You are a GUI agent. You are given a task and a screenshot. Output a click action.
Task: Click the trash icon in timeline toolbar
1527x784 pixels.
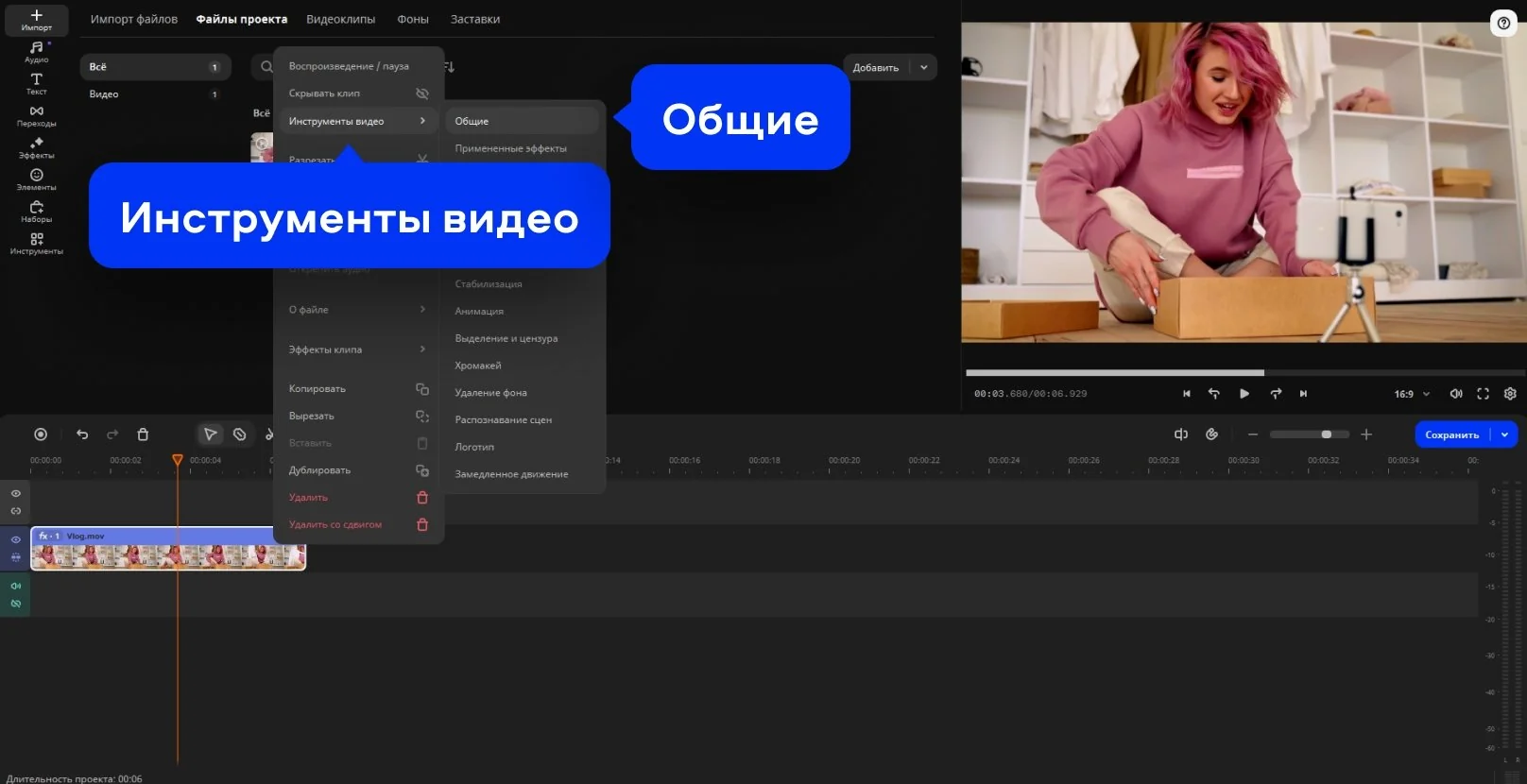(143, 435)
